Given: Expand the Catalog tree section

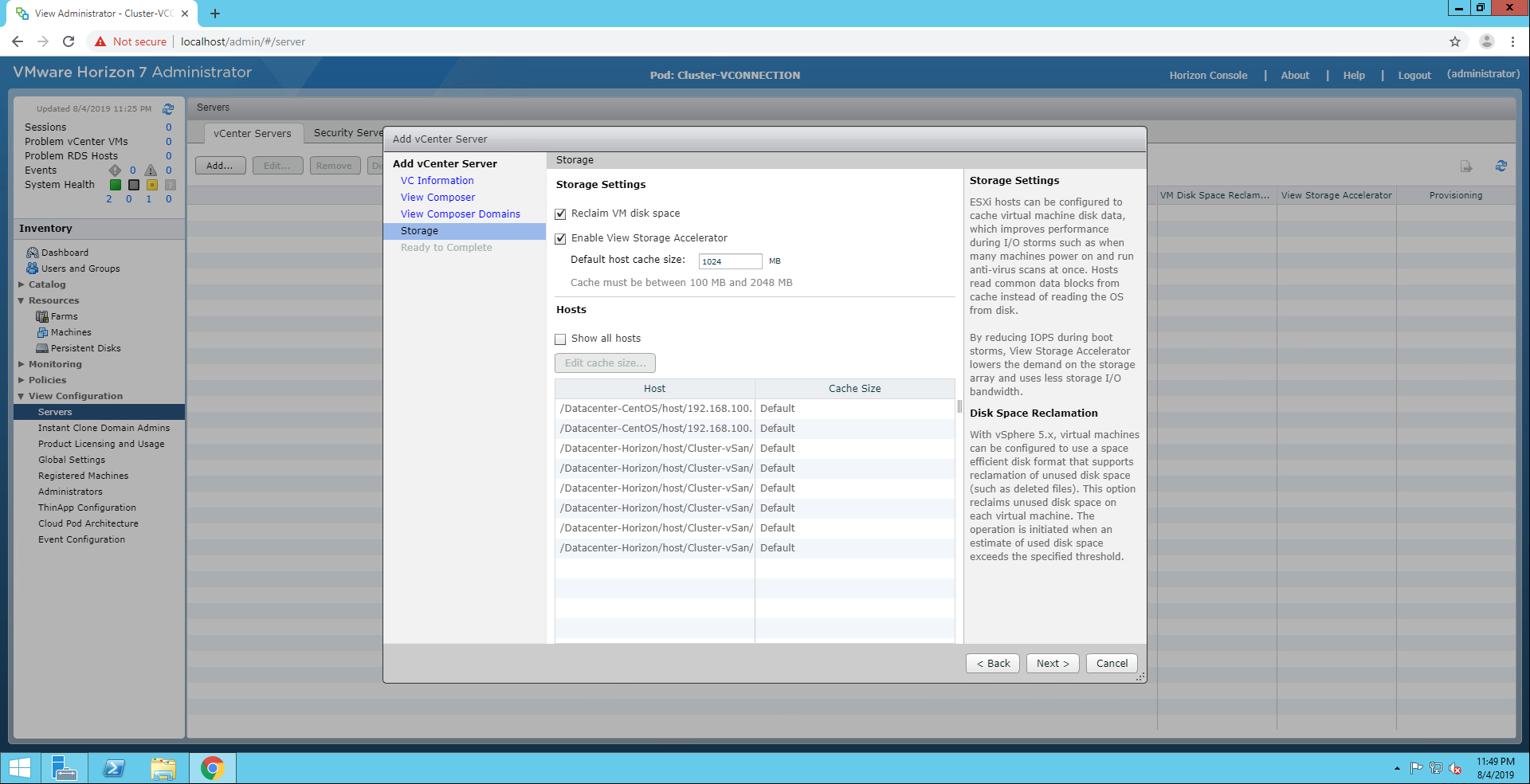Looking at the screenshot, I should pos(22,284).
